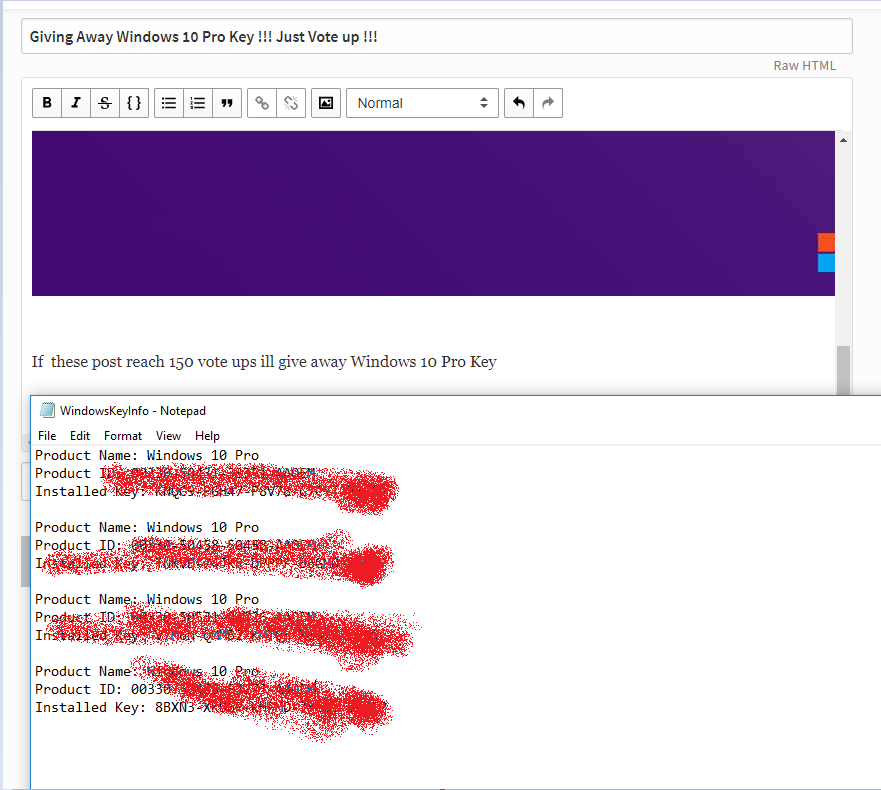The image size is (881, 790).
Task: Remove link with unlink icon
Action: (291, 103)
